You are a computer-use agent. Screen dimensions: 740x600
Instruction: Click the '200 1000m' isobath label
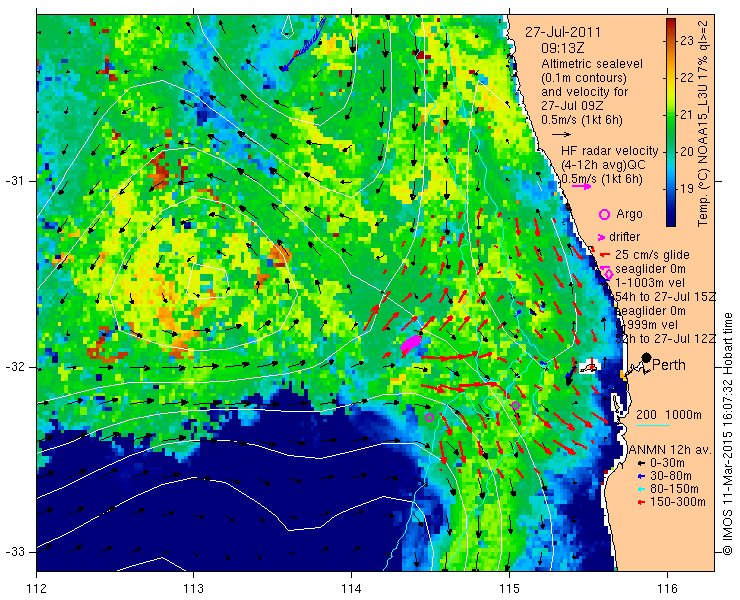click(669, 415)
